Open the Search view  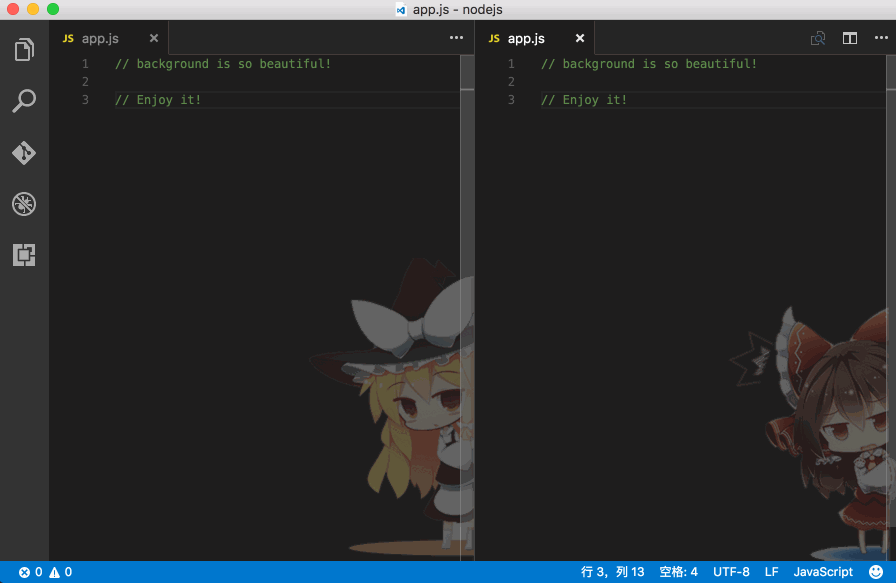[24, 100]
